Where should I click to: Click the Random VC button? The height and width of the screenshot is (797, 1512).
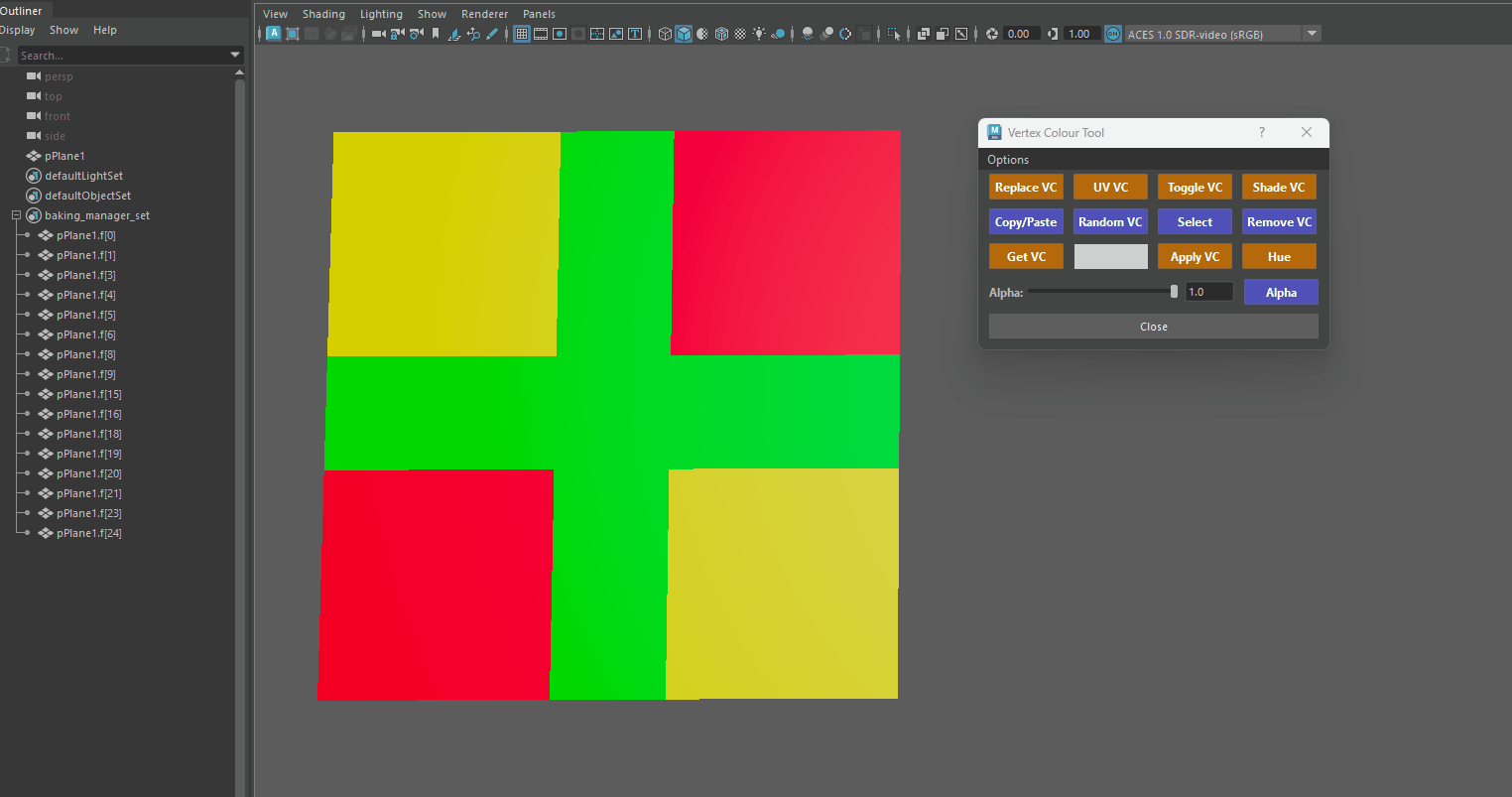click(x=1110, y=221)
